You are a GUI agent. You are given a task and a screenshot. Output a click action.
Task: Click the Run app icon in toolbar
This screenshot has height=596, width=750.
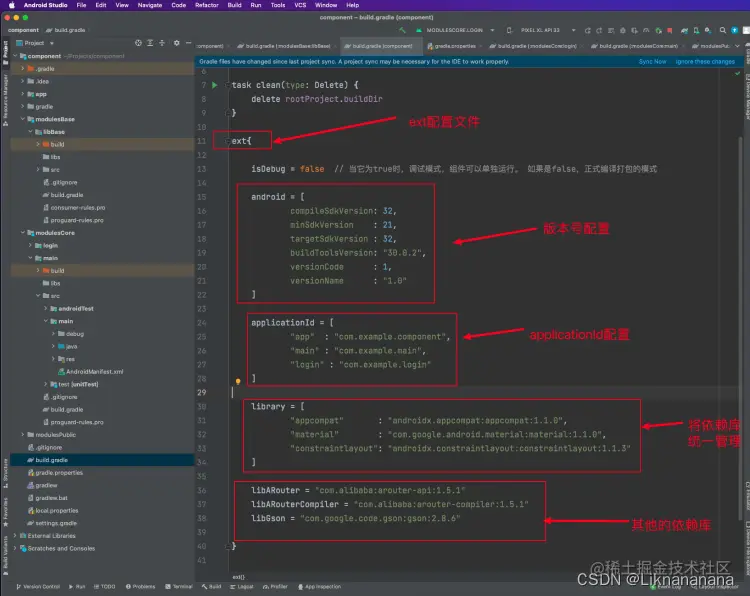587,30
